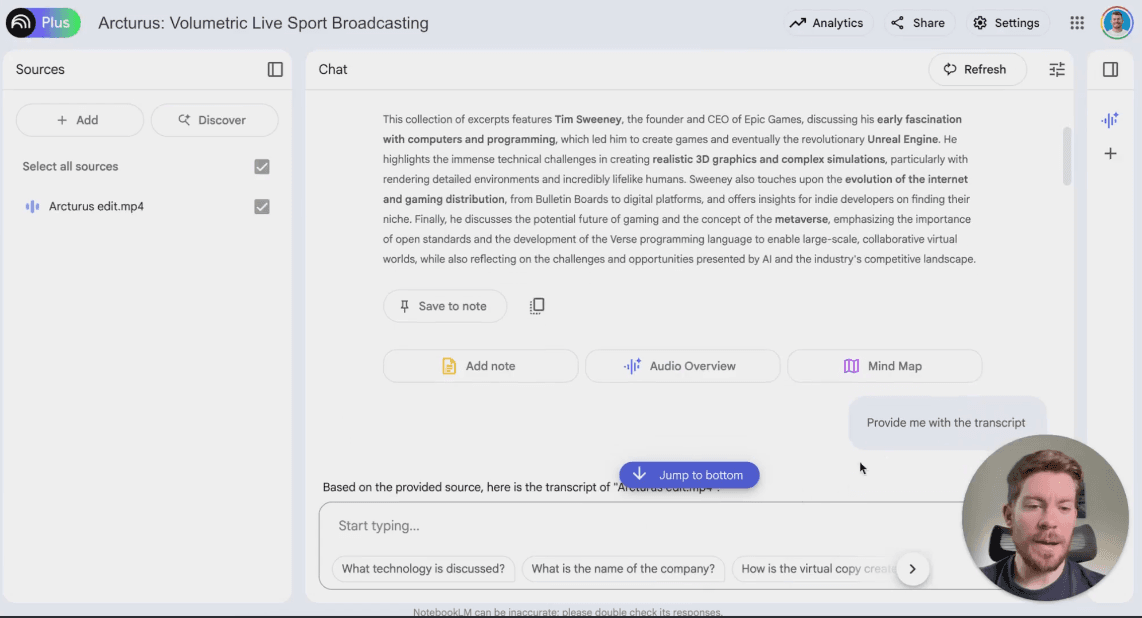Click the audio overview icon in right rail
1142x618 pixels.
tap(1110, 120)
